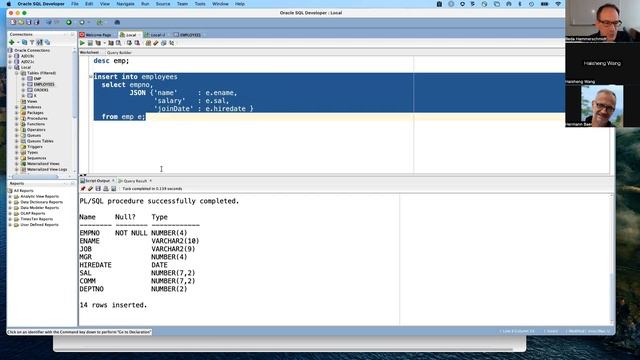Expand the EMPLOYEES table node

[x=23, y=84]
